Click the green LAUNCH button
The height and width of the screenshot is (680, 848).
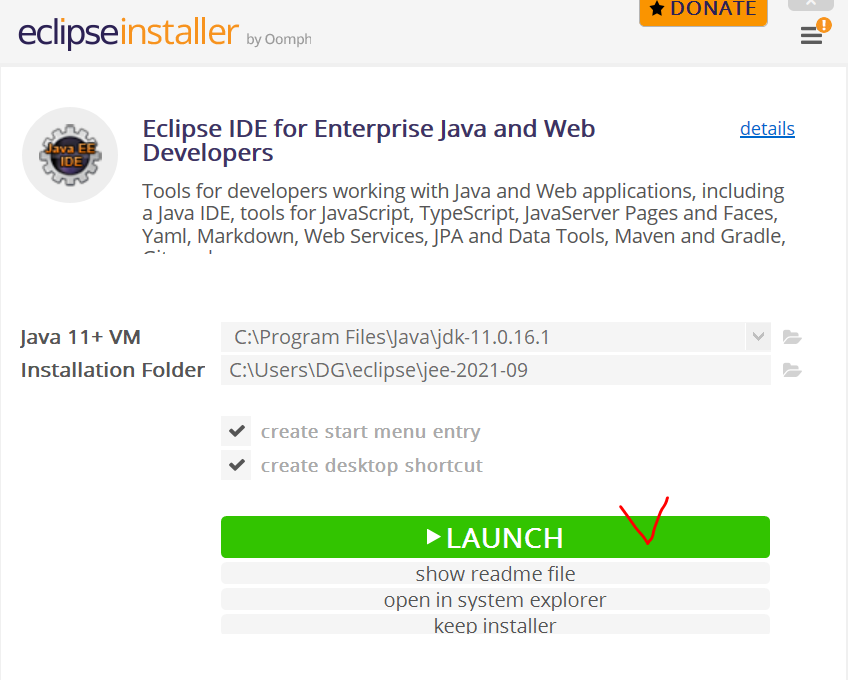click(495, 537)
